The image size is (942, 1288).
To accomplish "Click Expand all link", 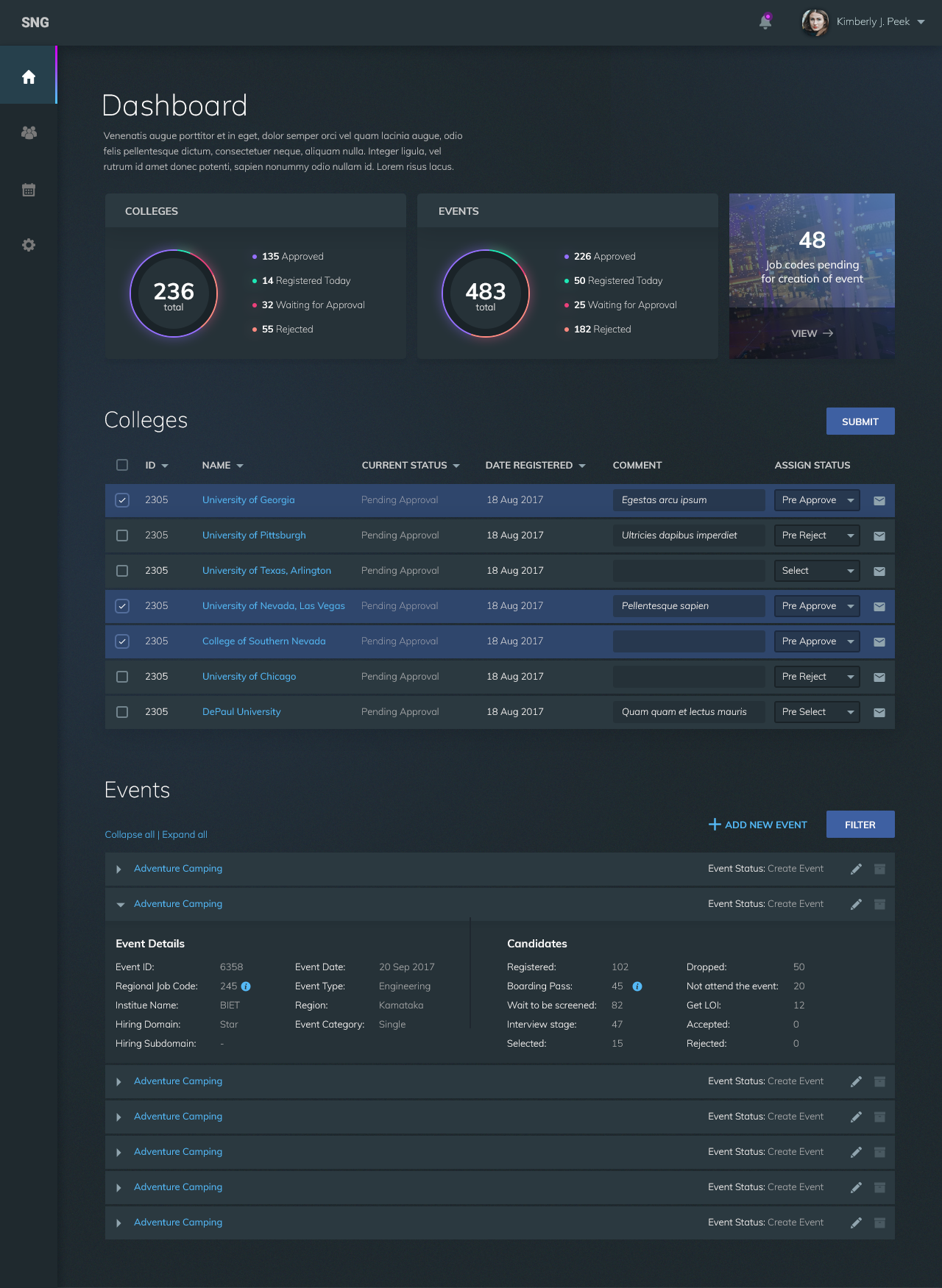I will [185, 835].
